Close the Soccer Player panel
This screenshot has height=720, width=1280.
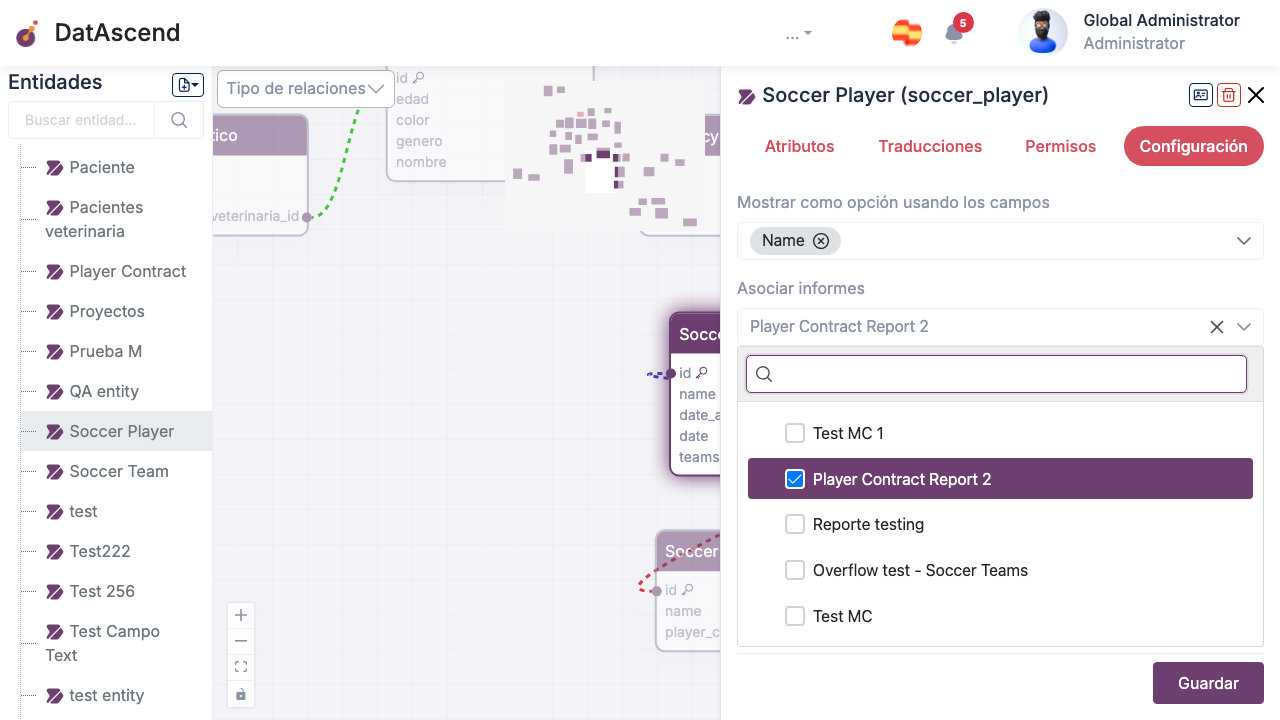(1256, 95)
